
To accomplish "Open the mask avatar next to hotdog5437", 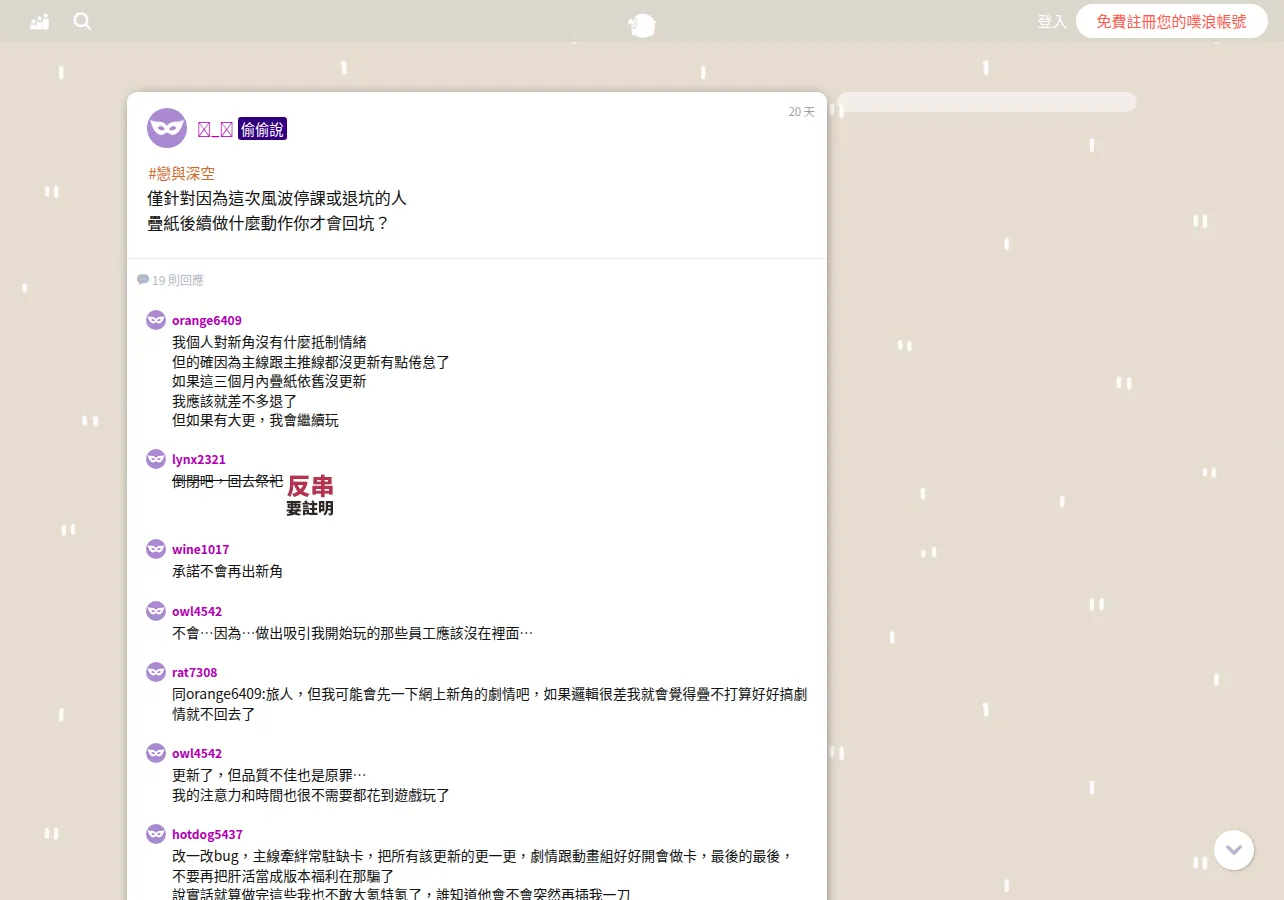I will click(156, 834).
